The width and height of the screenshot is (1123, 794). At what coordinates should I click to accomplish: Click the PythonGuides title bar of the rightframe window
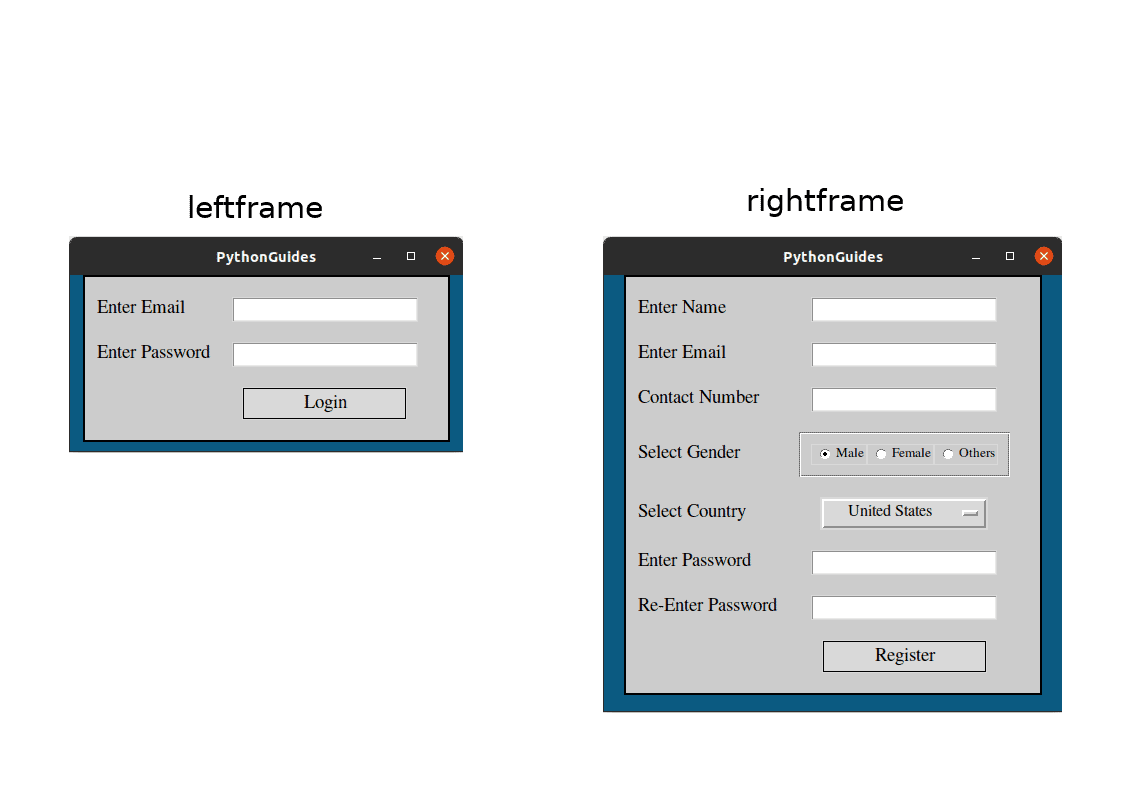[x=833, y=257]
